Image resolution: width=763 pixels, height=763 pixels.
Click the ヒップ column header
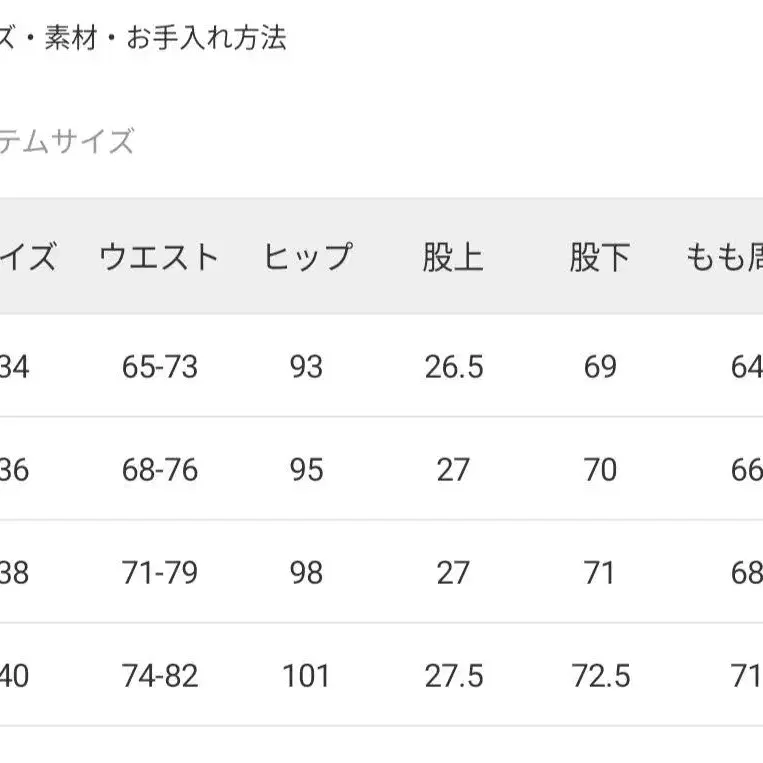click(x=307, y=258)
